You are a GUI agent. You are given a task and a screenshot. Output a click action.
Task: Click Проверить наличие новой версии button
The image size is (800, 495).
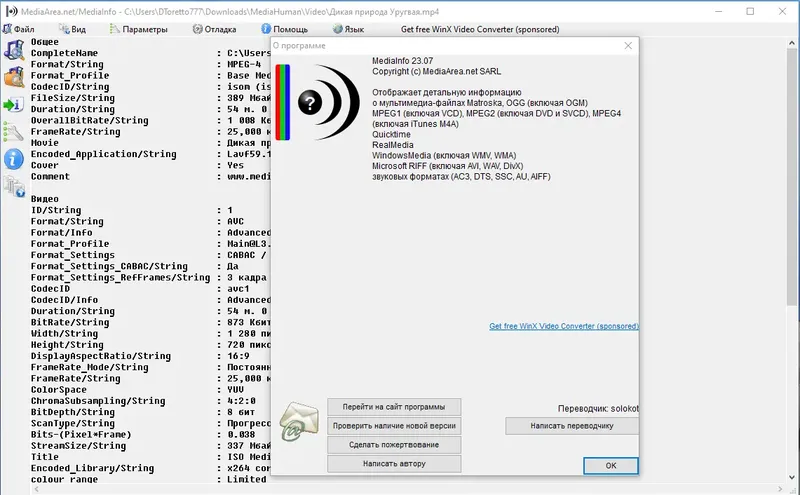394,426
